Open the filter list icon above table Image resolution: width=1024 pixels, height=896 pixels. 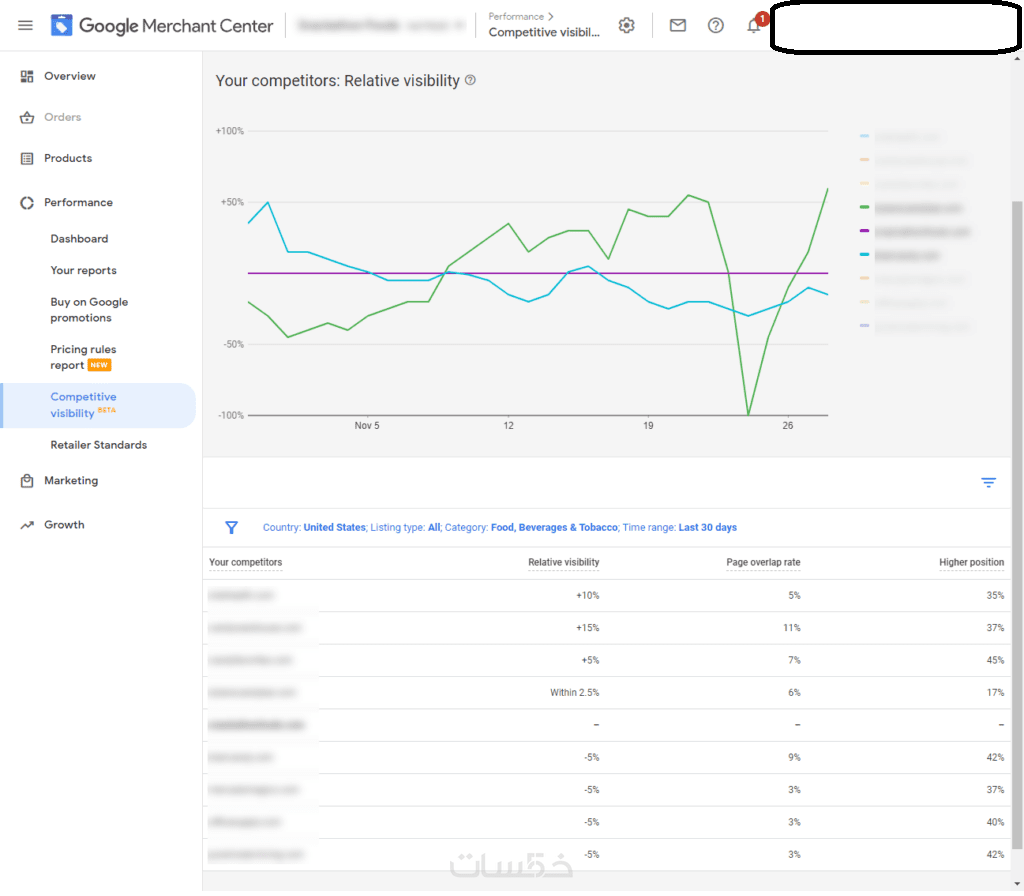988,483
